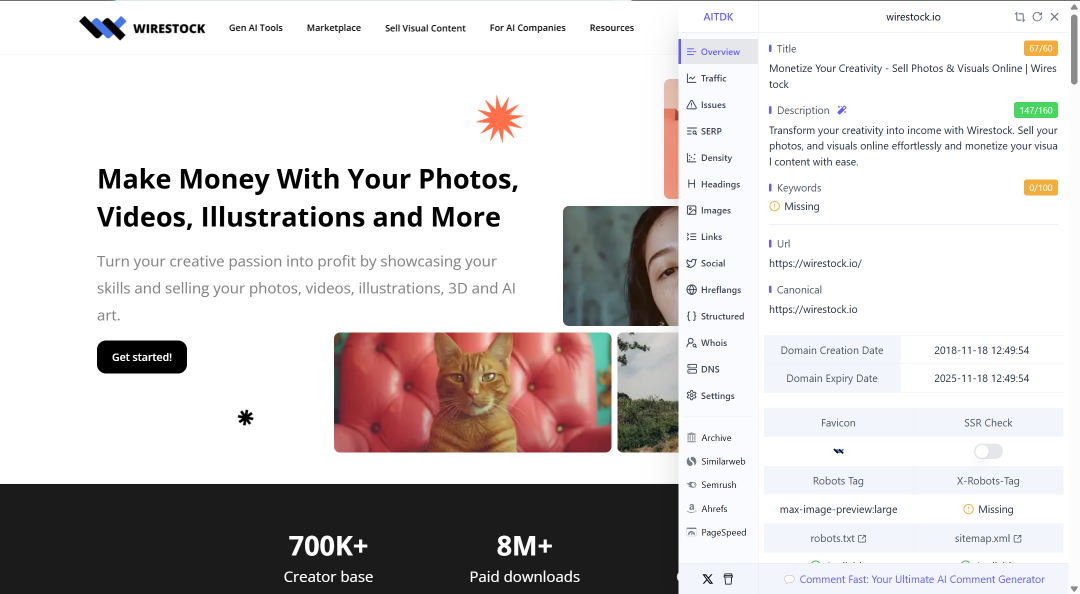The width and height of the screenshot is (1080, 594).
Task: Click the favicon image under Favicon
Action: pos(838,451)
